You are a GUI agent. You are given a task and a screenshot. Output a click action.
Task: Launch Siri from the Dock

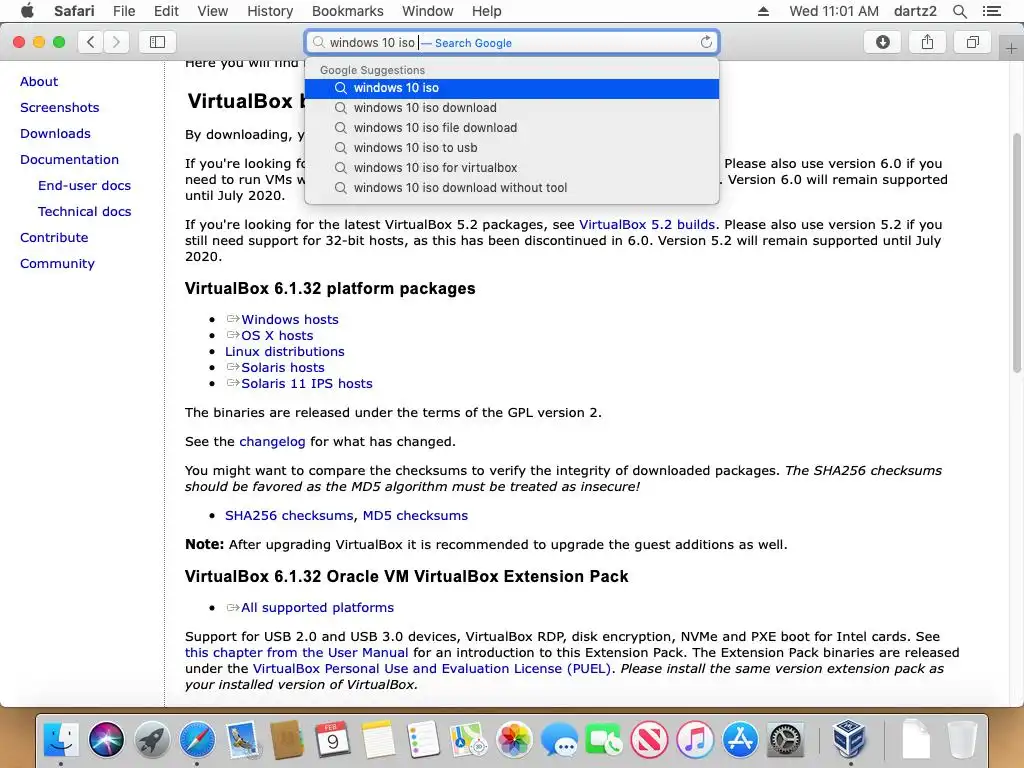[106, 739]
